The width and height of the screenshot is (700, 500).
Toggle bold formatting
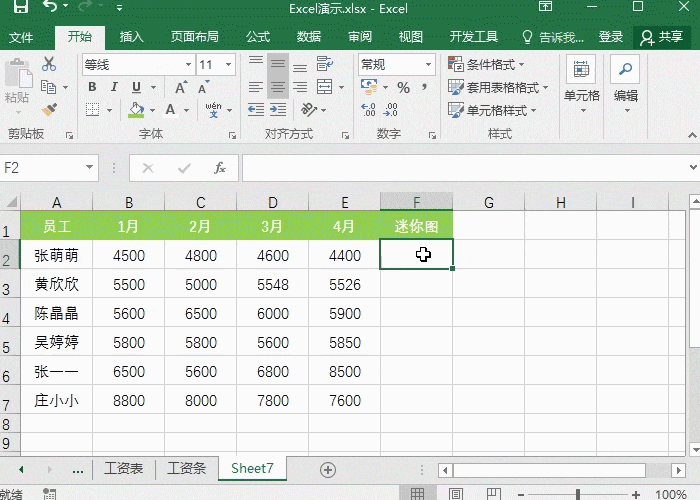(x=91, y=87)
